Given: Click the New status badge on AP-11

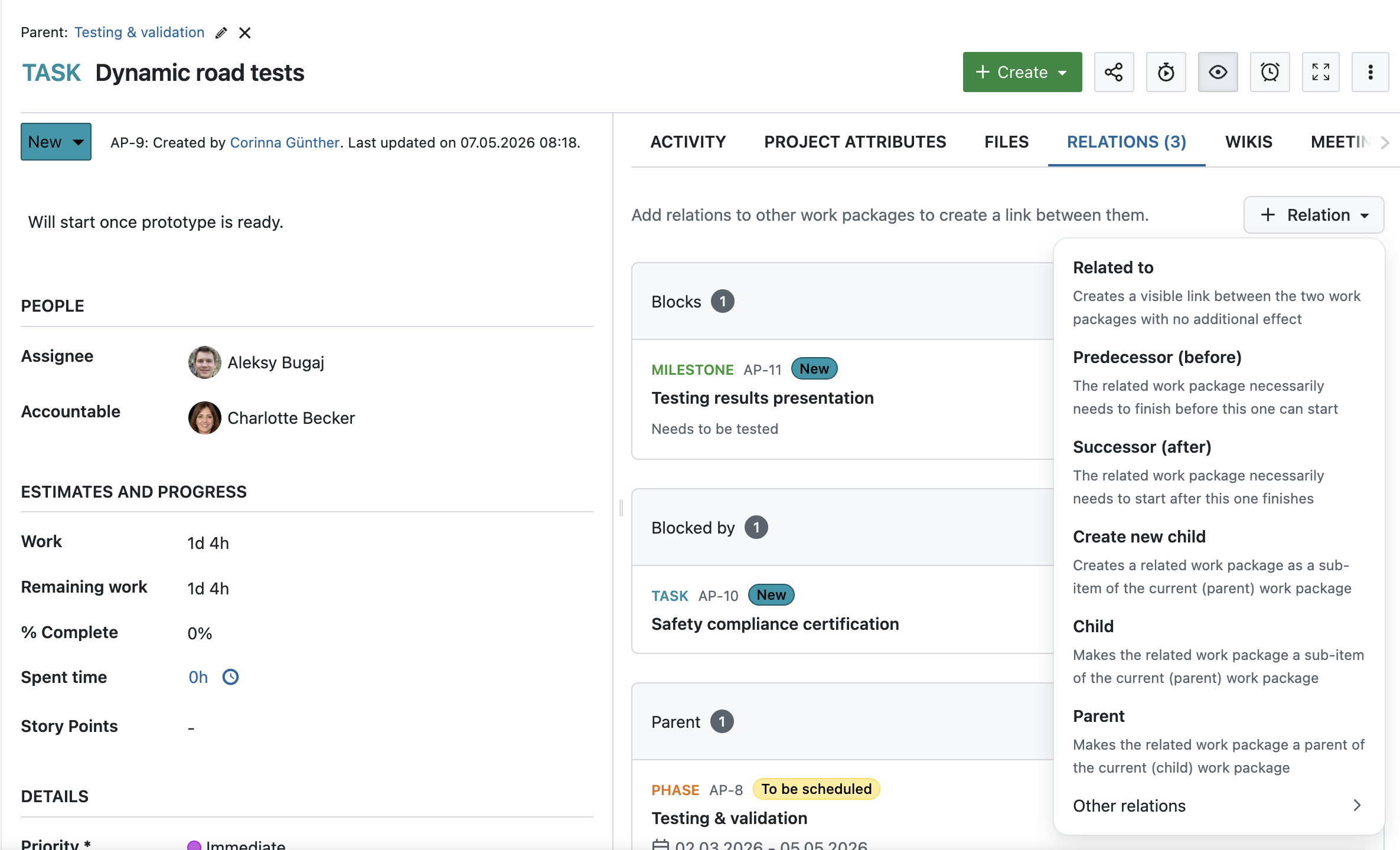Looking at the screenshot, I should 814,369.
